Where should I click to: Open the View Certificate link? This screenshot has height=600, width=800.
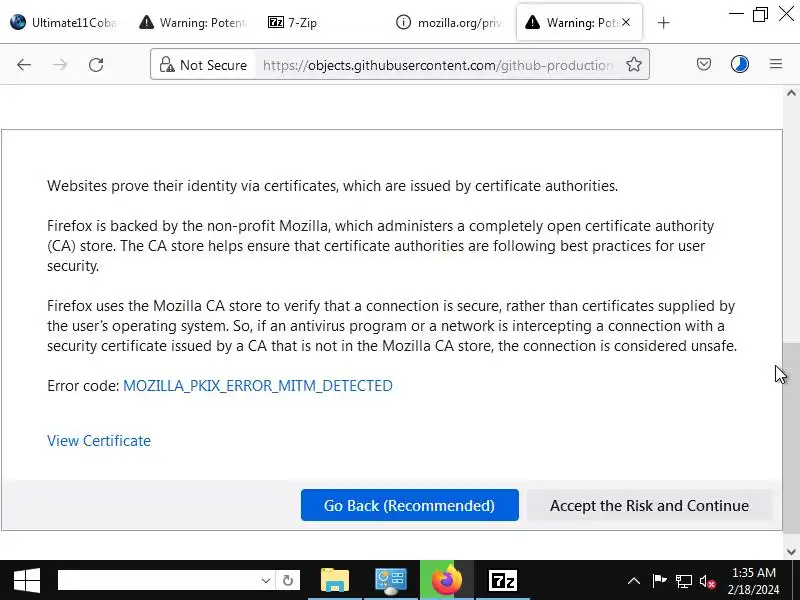coord(99,441)
